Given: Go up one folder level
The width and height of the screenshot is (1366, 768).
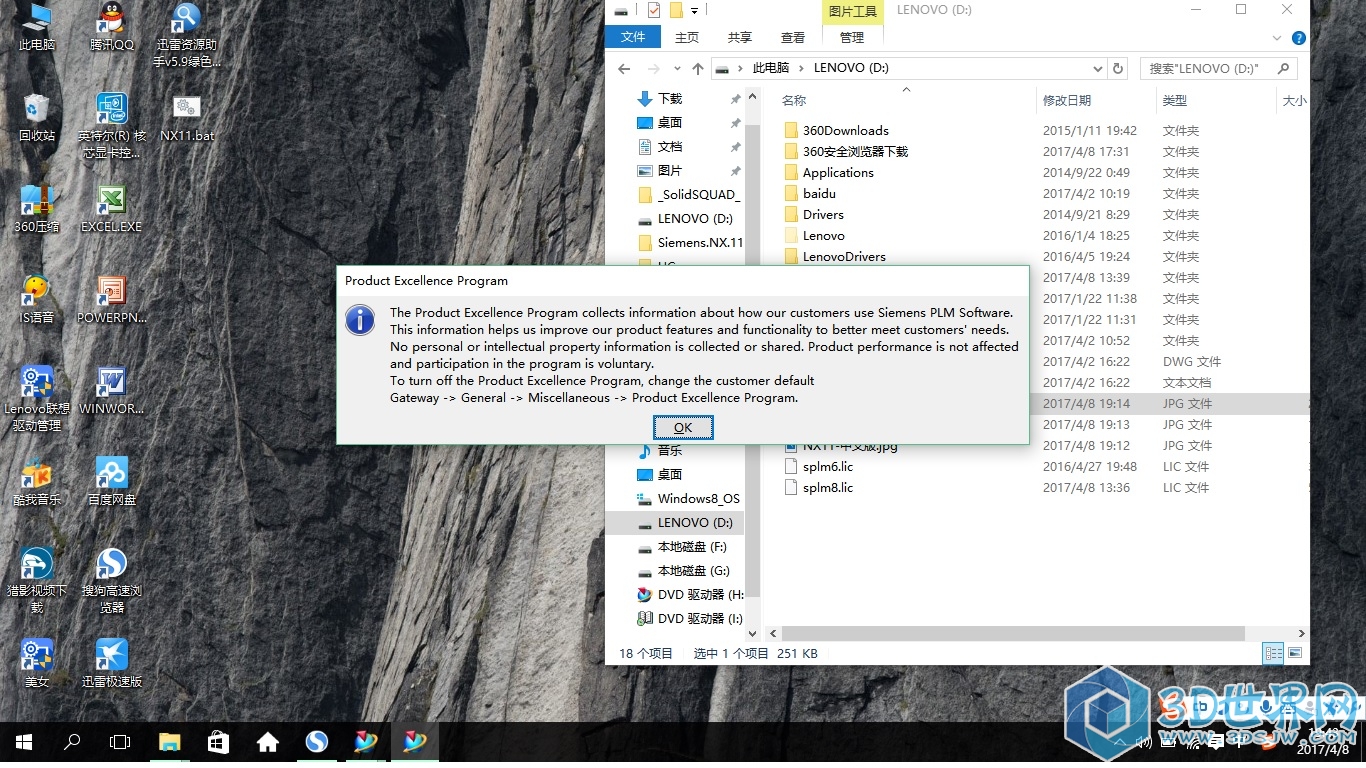Looking at the screenshot, I should [698, 68].
